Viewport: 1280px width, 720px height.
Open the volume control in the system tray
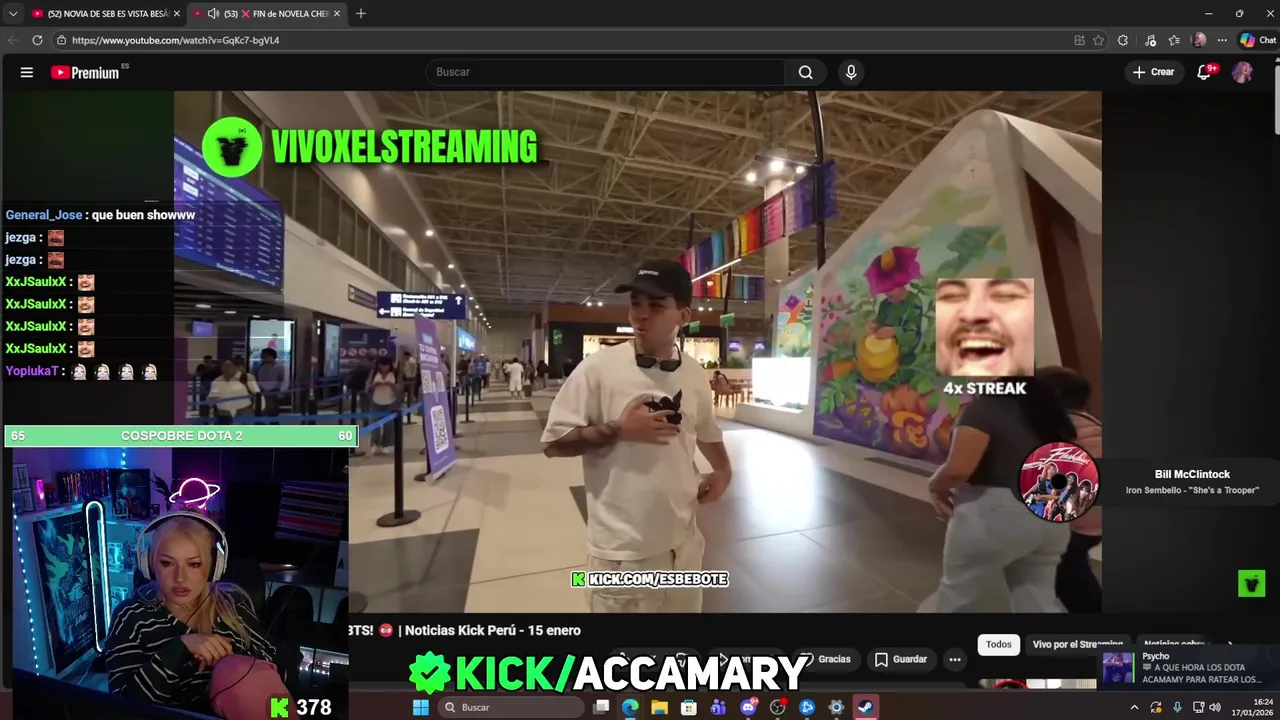(x=1214, y=707)
